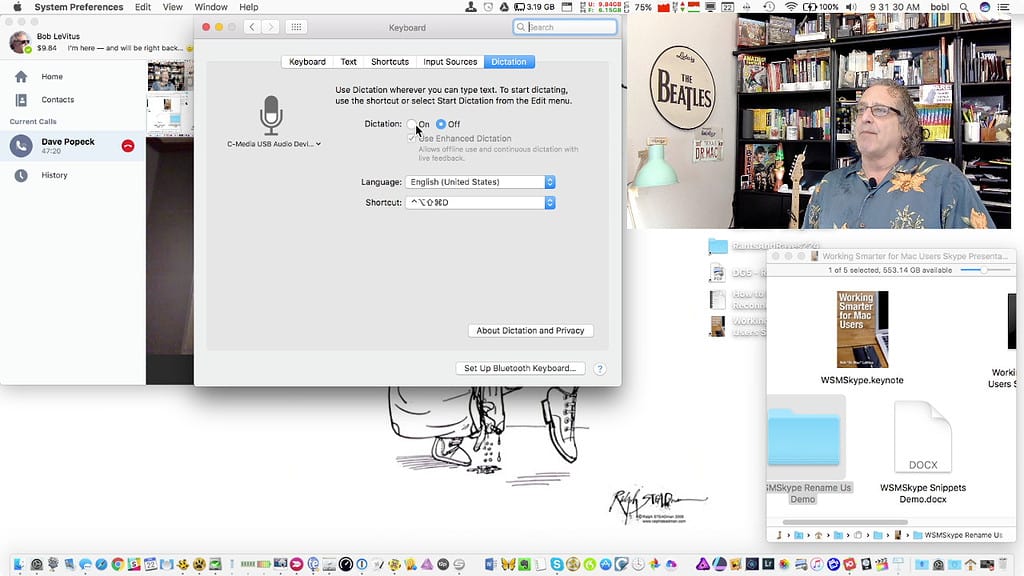Open the Language dropdown showing English (United States)
1024x576 pixels.
pos(480,182)
